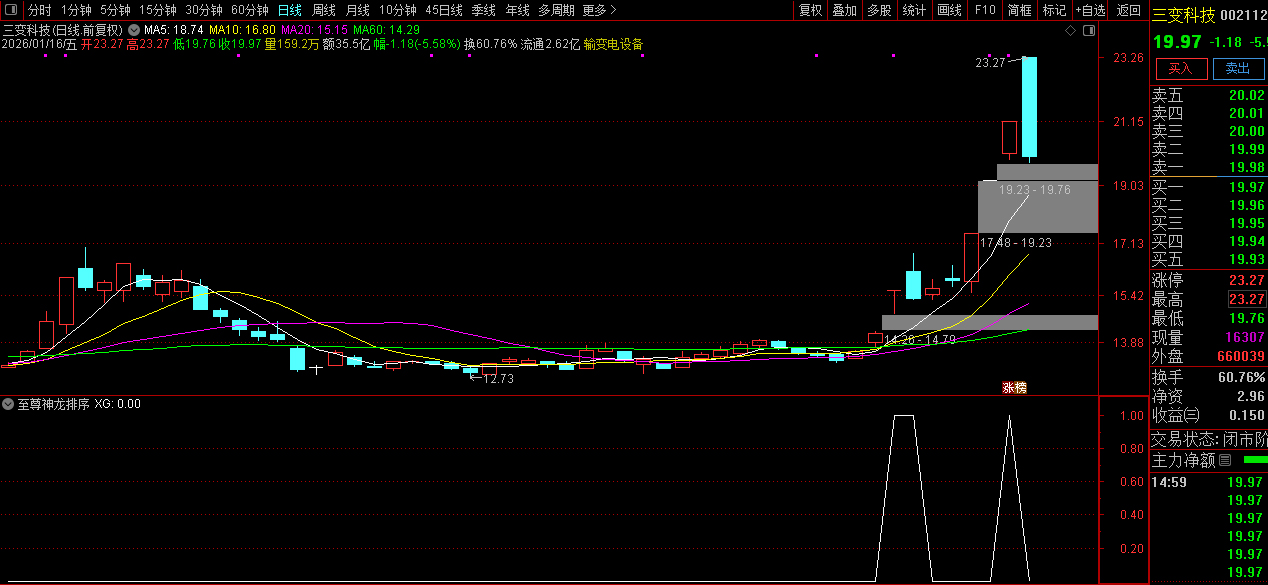Open the 画线 drawing tool
Image resolution: width=1268 pixels, height=585 pixels.
pyautogui.click(x=949, y=10)
